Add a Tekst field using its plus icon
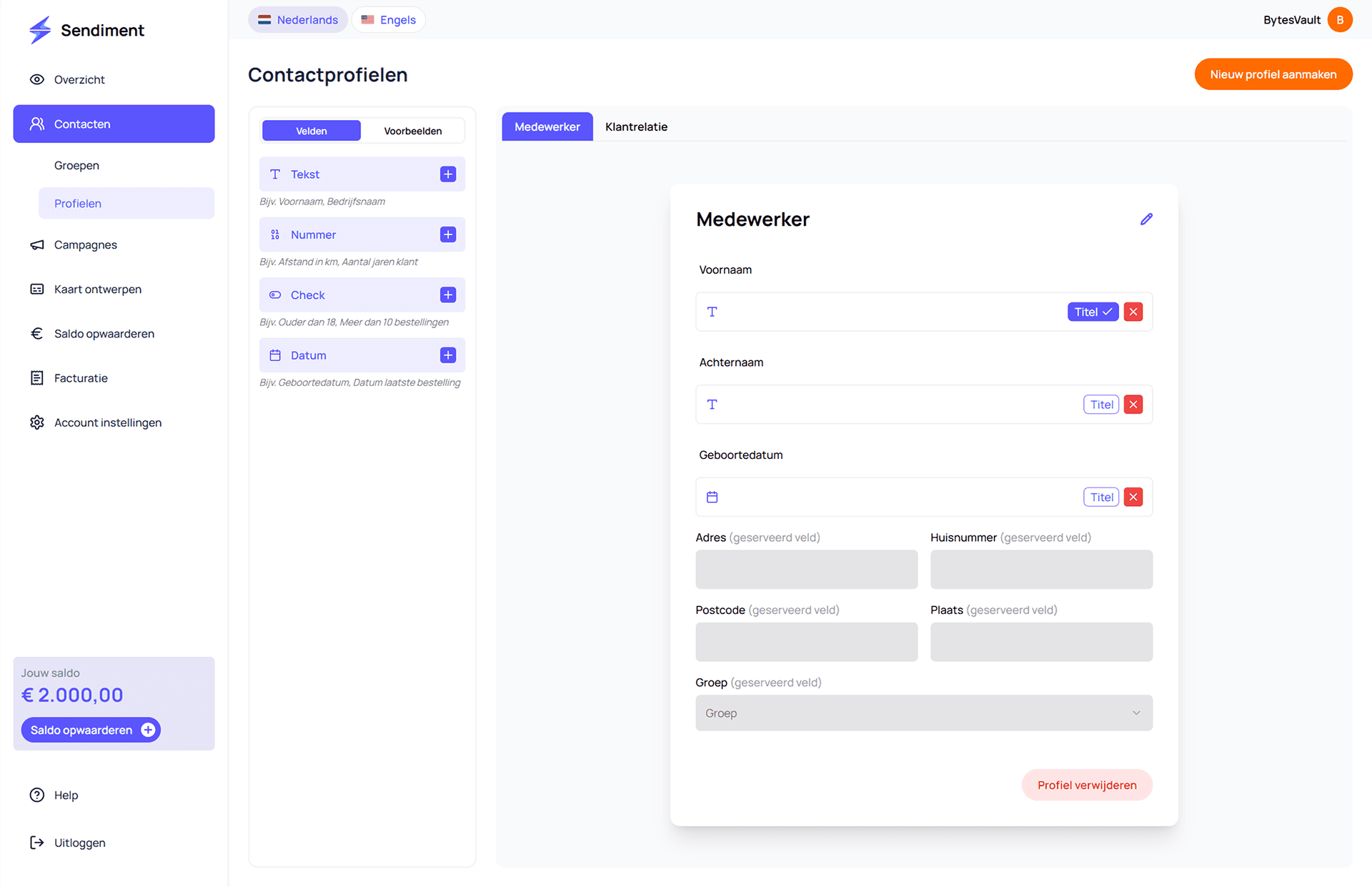Viewport: 1372px width, 887px height. 448,174
